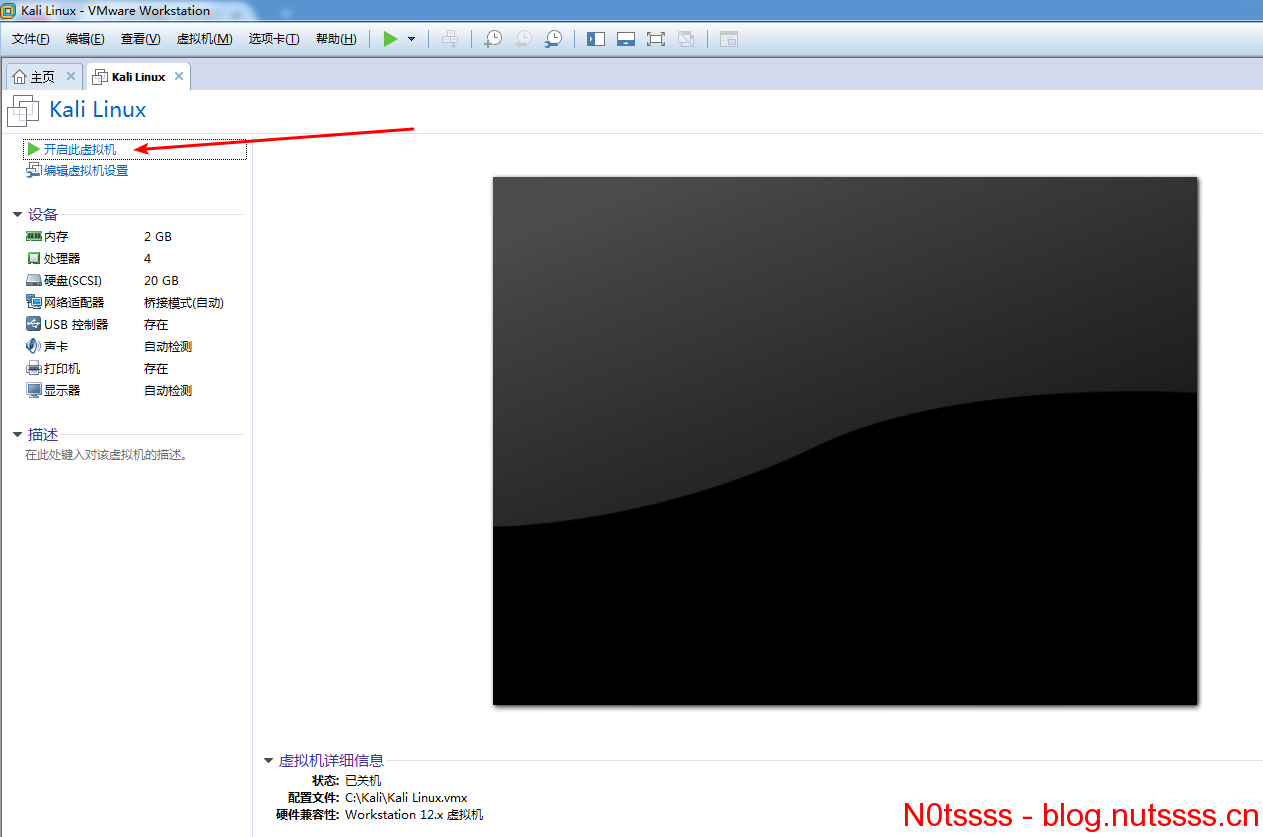Click the 处理器 processor device icon
1263x837 pixels.
[x=34, y=259]
